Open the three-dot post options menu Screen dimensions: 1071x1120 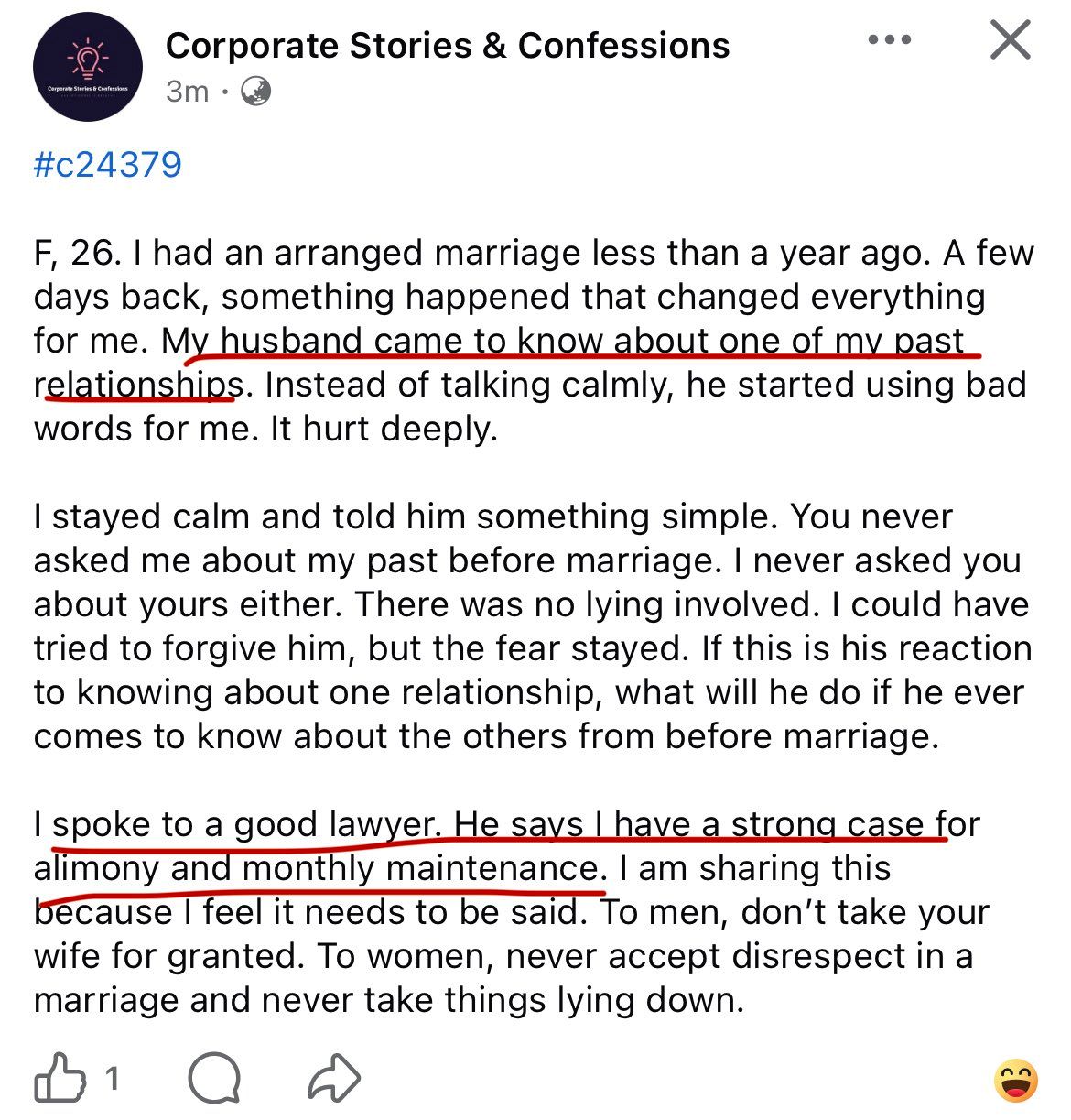tap(889, 40)
